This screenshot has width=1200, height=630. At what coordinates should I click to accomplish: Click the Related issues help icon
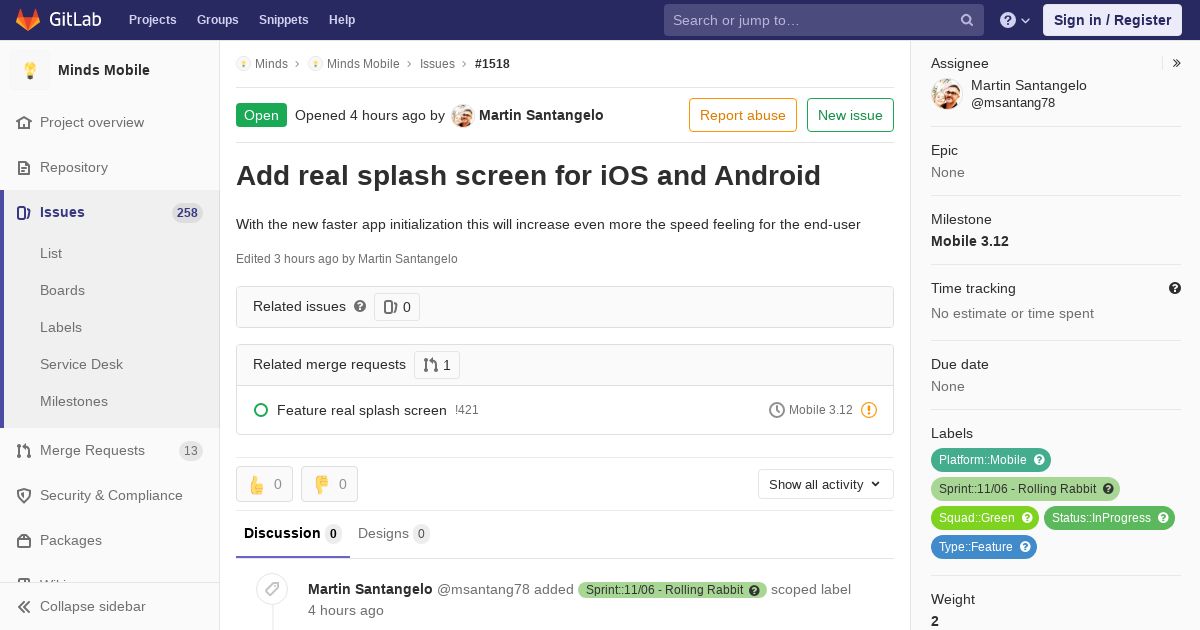pos(360,306)
